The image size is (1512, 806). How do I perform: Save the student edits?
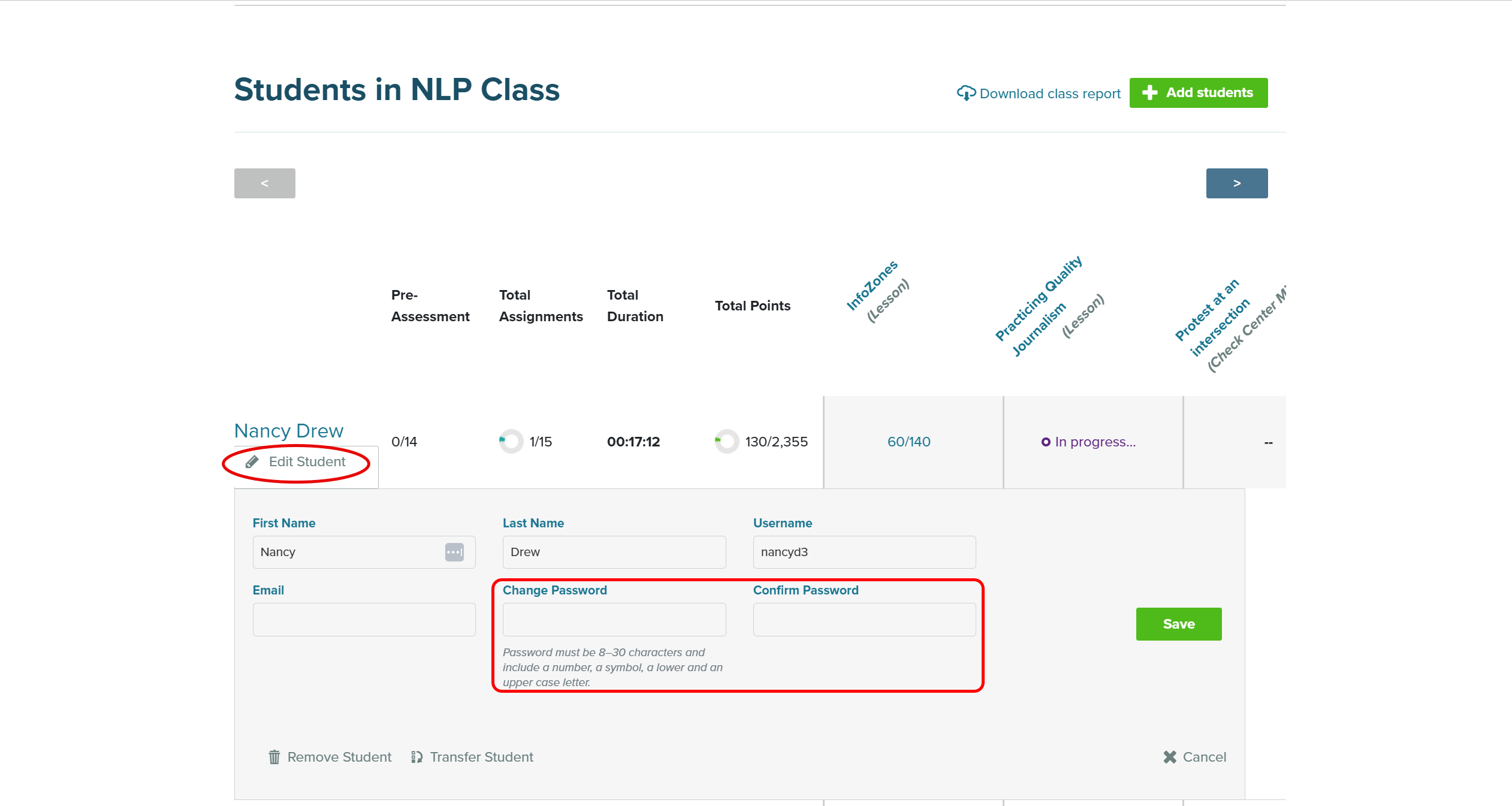coord(1178,624)
